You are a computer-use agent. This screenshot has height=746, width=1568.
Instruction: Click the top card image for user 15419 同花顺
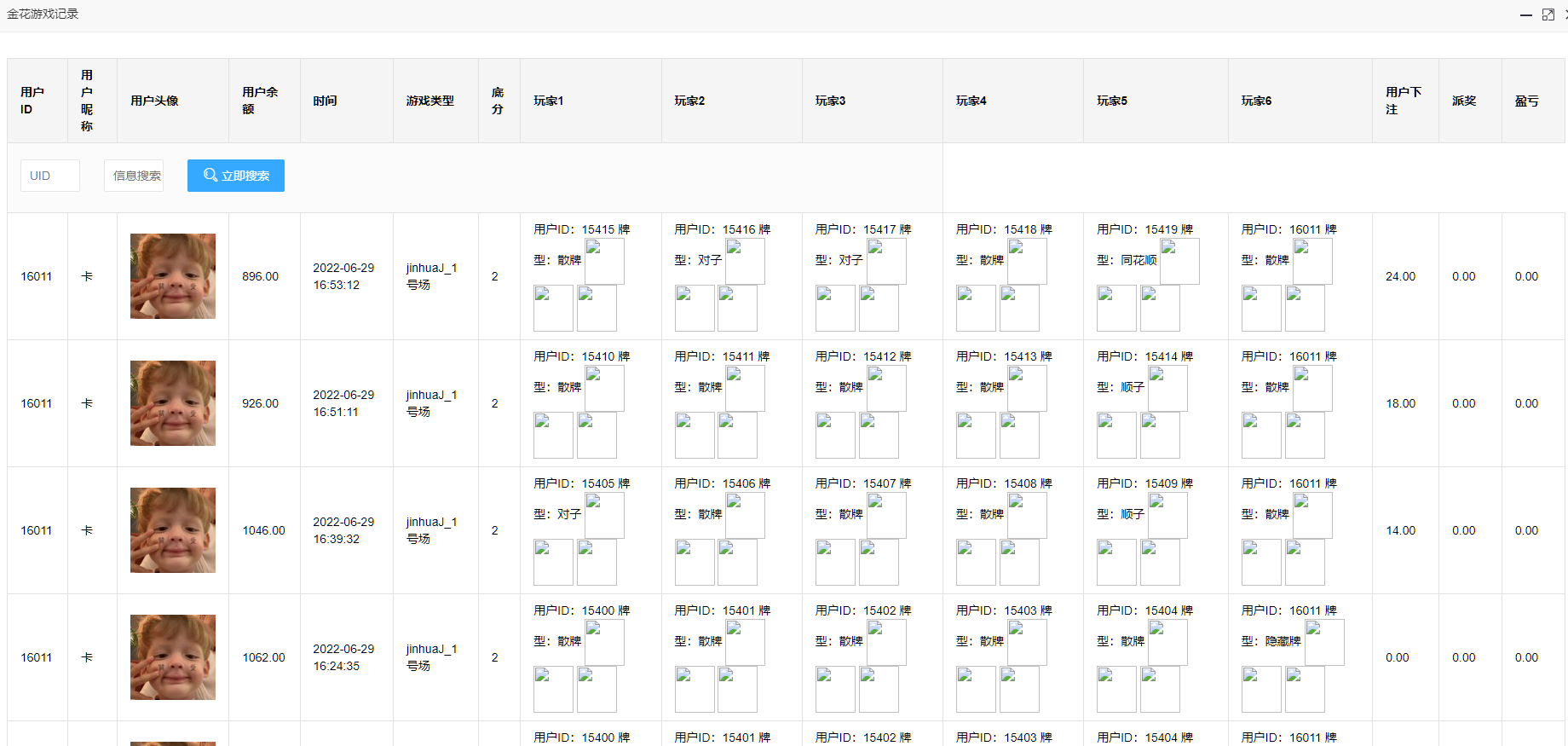click(1179, 261)
